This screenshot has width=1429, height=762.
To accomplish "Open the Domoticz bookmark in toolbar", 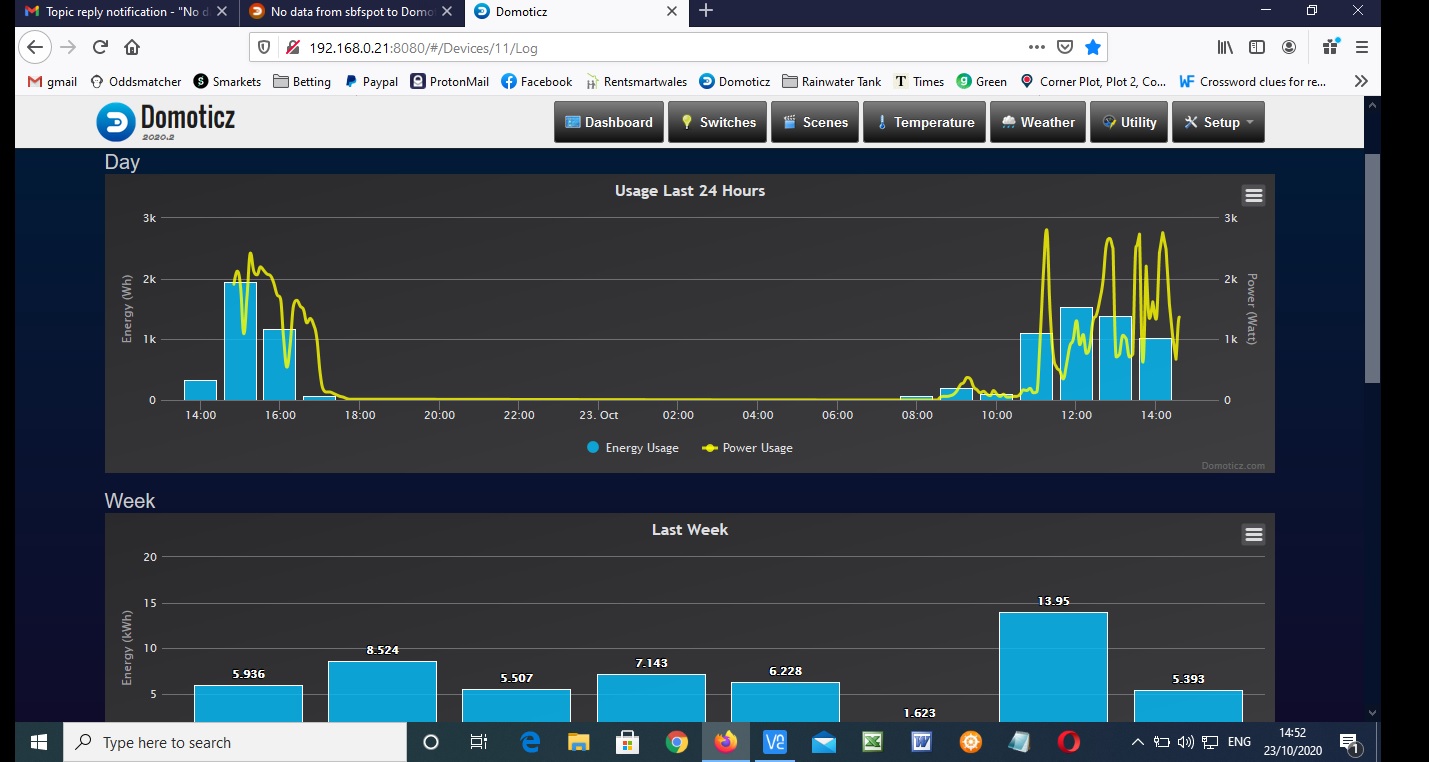I will tap(735, 82).
